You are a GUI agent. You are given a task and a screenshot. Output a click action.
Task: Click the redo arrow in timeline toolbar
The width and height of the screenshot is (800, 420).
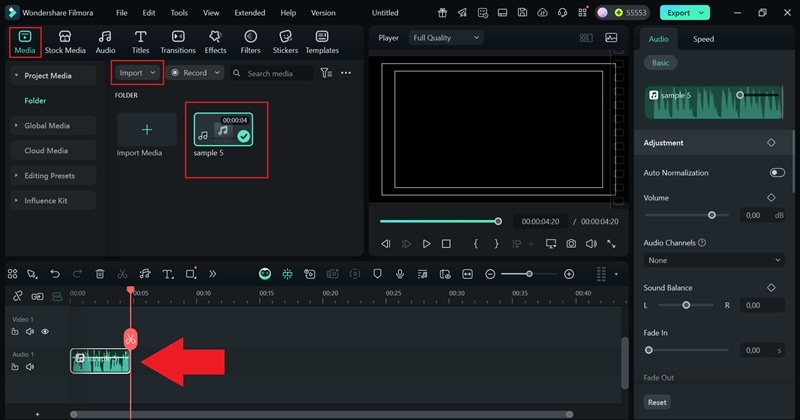77,274
